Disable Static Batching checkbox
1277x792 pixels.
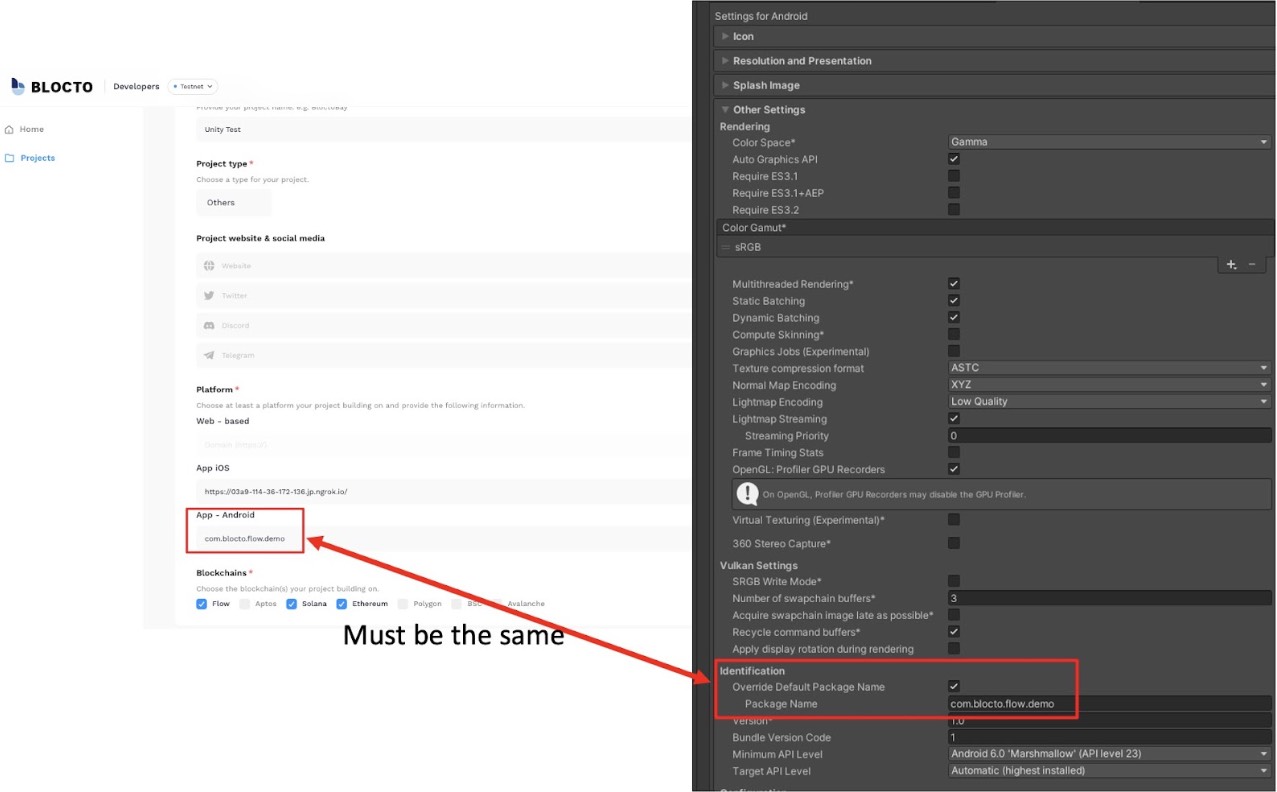(x=954, y=301)
